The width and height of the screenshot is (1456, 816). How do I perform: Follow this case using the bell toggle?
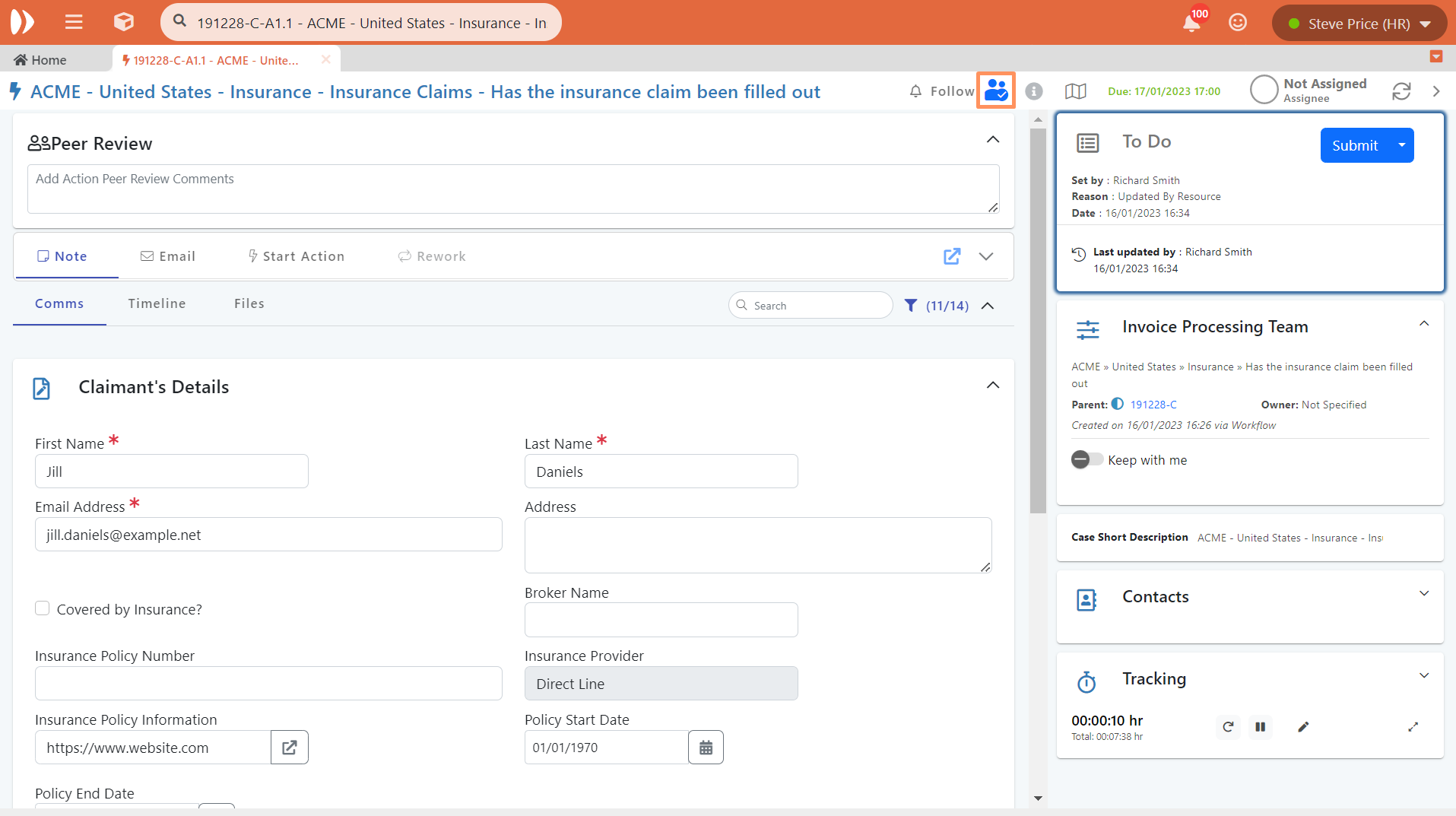pyautogui.click(x=941, y=91)
